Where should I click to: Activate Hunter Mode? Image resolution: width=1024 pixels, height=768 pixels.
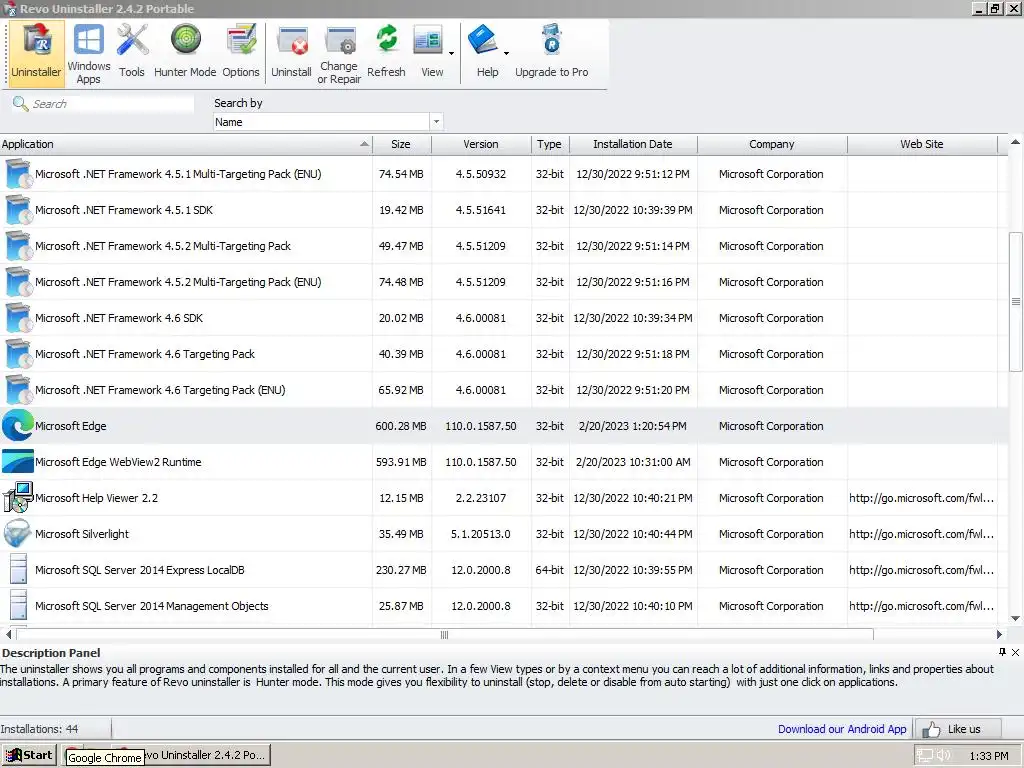click(185, 52)
